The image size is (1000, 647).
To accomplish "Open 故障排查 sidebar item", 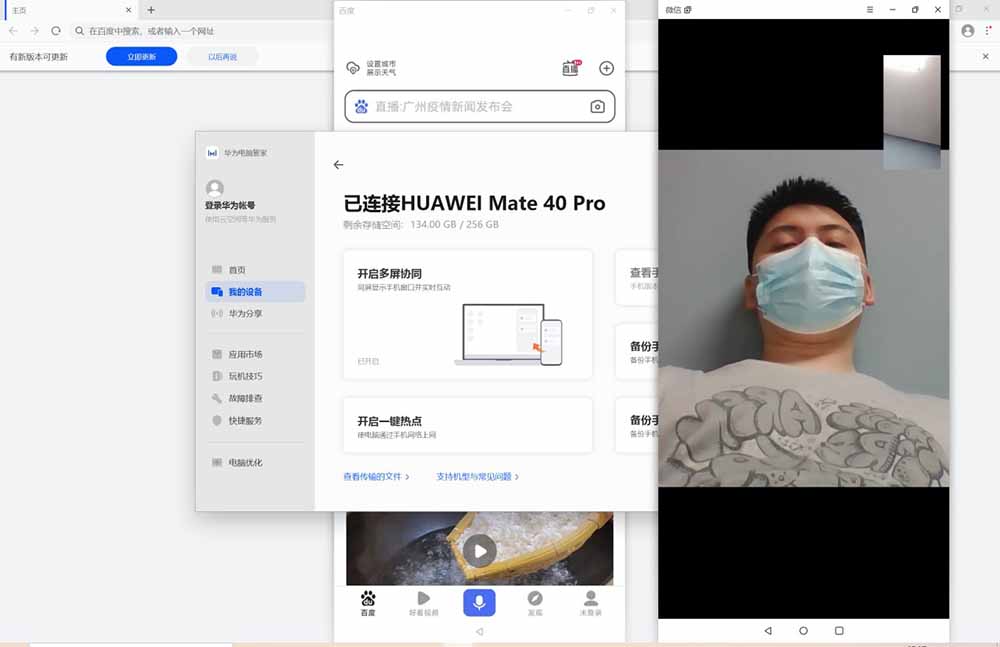I will [x=255, y=398].
